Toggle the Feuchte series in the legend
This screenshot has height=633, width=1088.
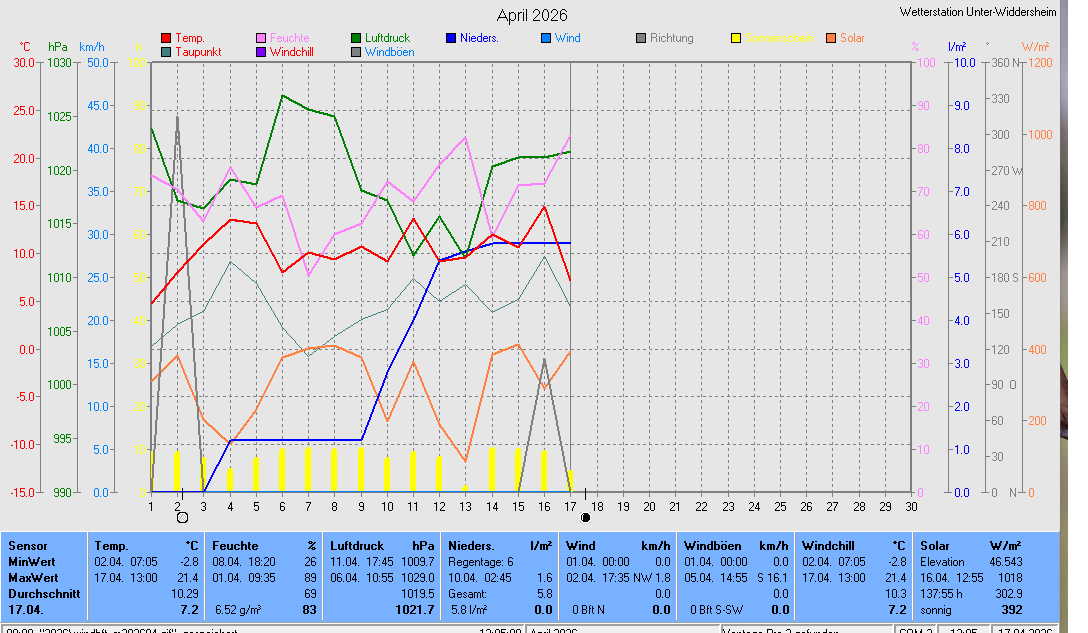(289, 38)
